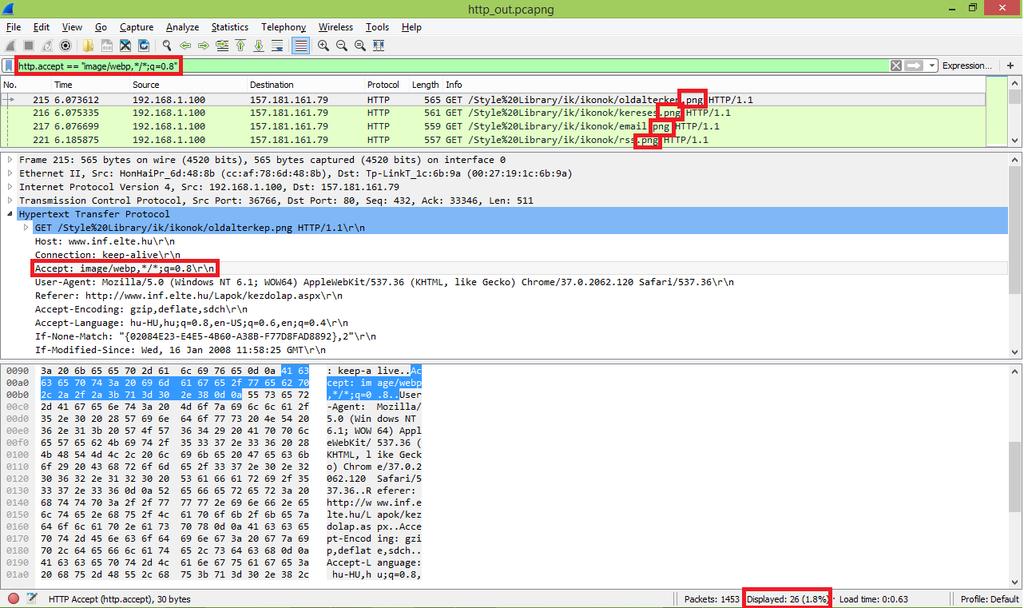Sort by the Length column header
The height and width of the screenshot is (608, 1024).
pos(425,85)
